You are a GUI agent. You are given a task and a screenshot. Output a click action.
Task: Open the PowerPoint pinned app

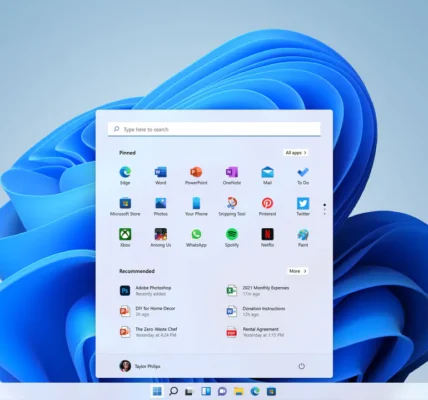click(x=196, y=175)
